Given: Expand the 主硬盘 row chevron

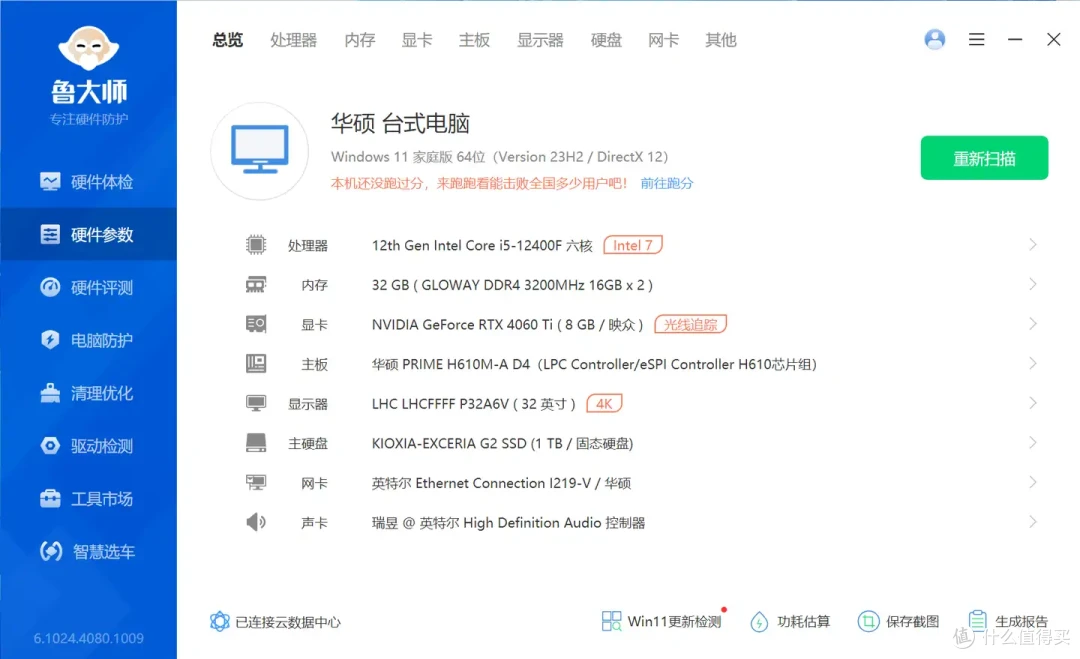Looking at the screenshot, I should point(1032,442).
